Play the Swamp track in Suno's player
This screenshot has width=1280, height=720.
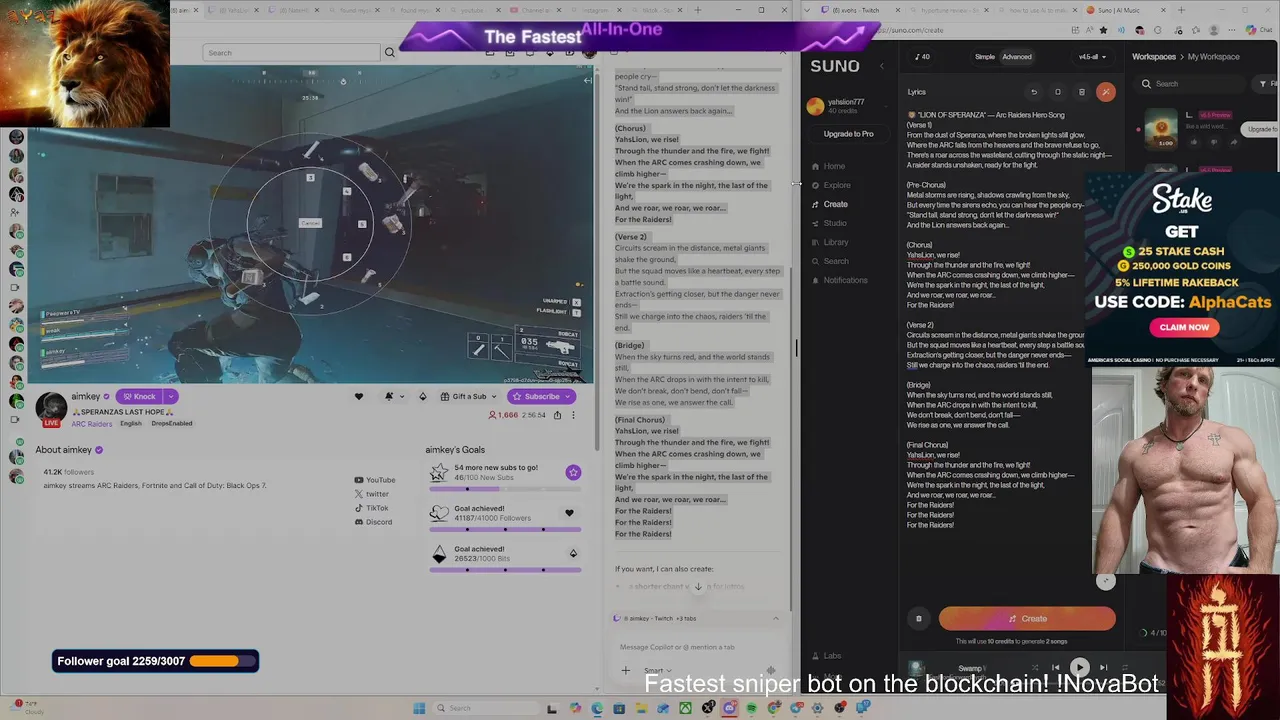tap(1079, 667)
